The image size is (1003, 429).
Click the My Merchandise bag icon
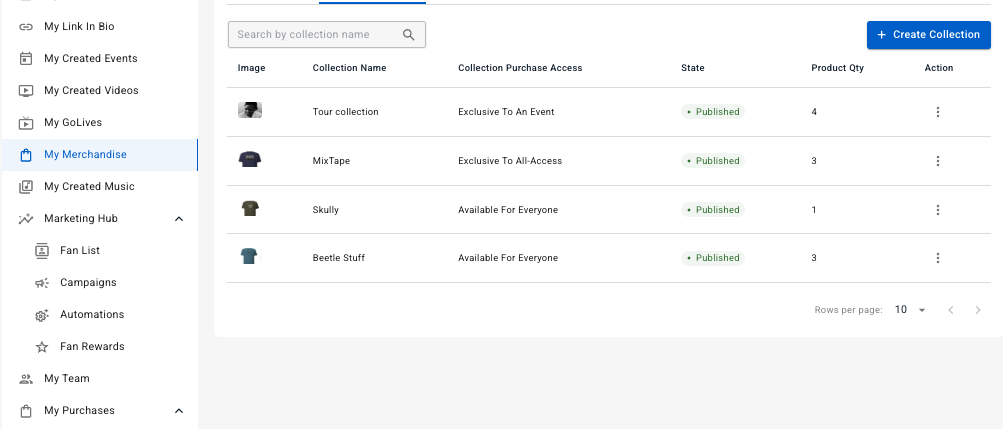[26, 155]
